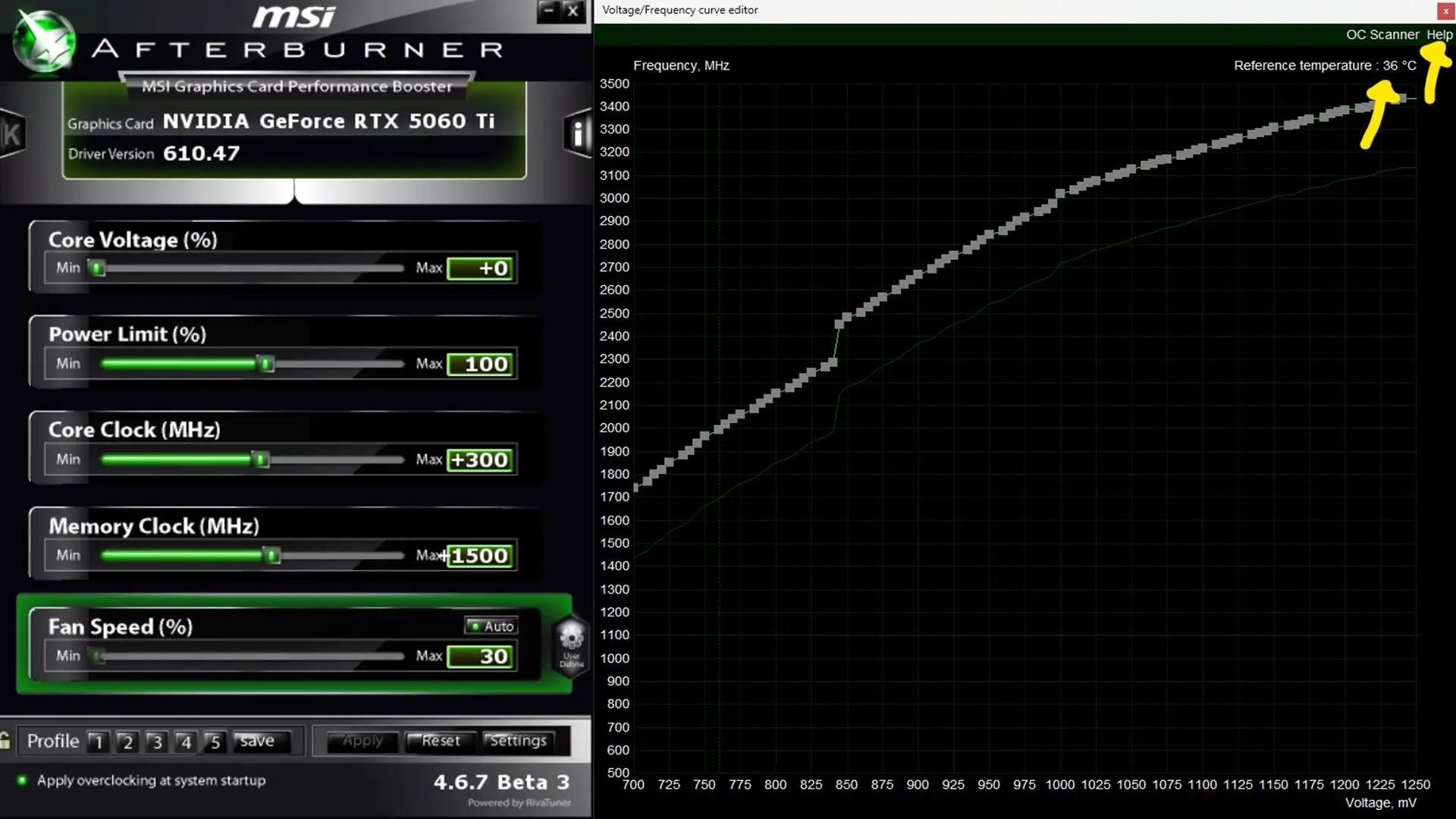Click the Memory Clock slider handle
1456x819 pixels.
[x=273, y=556]
